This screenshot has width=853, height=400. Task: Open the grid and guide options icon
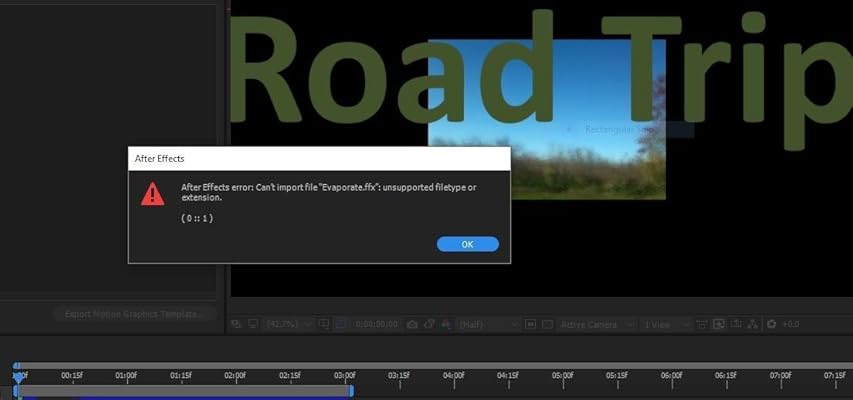coord(324,324)
